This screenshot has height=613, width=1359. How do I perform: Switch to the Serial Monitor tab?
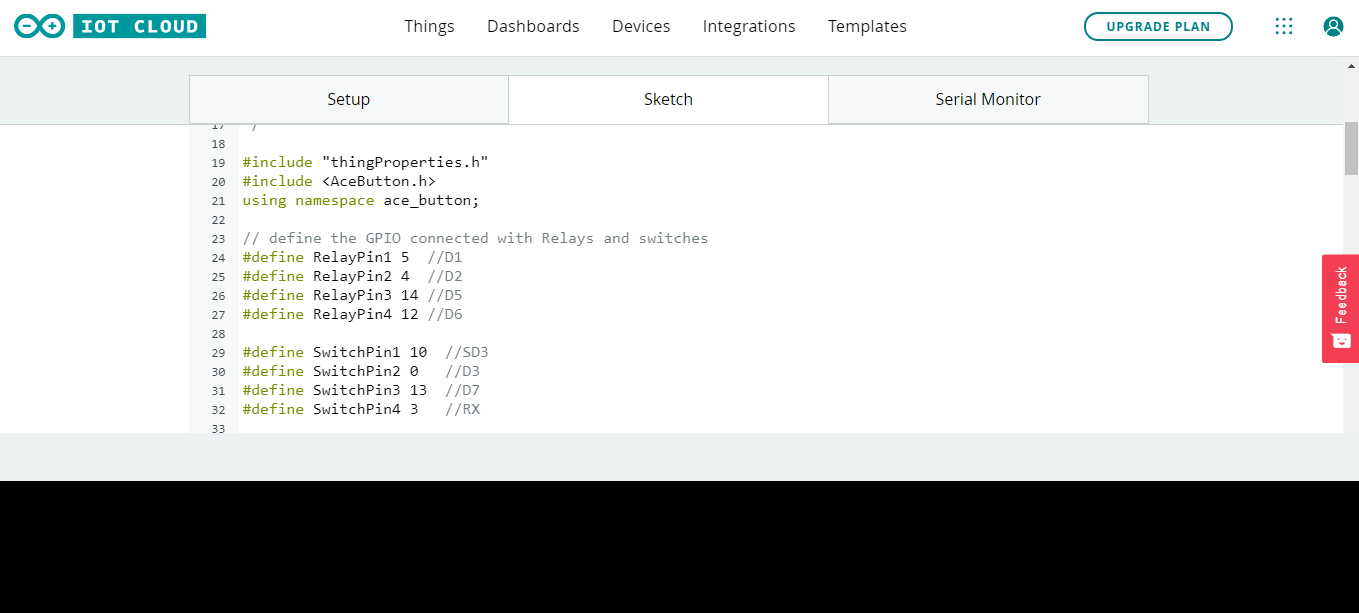coord(988,99)
